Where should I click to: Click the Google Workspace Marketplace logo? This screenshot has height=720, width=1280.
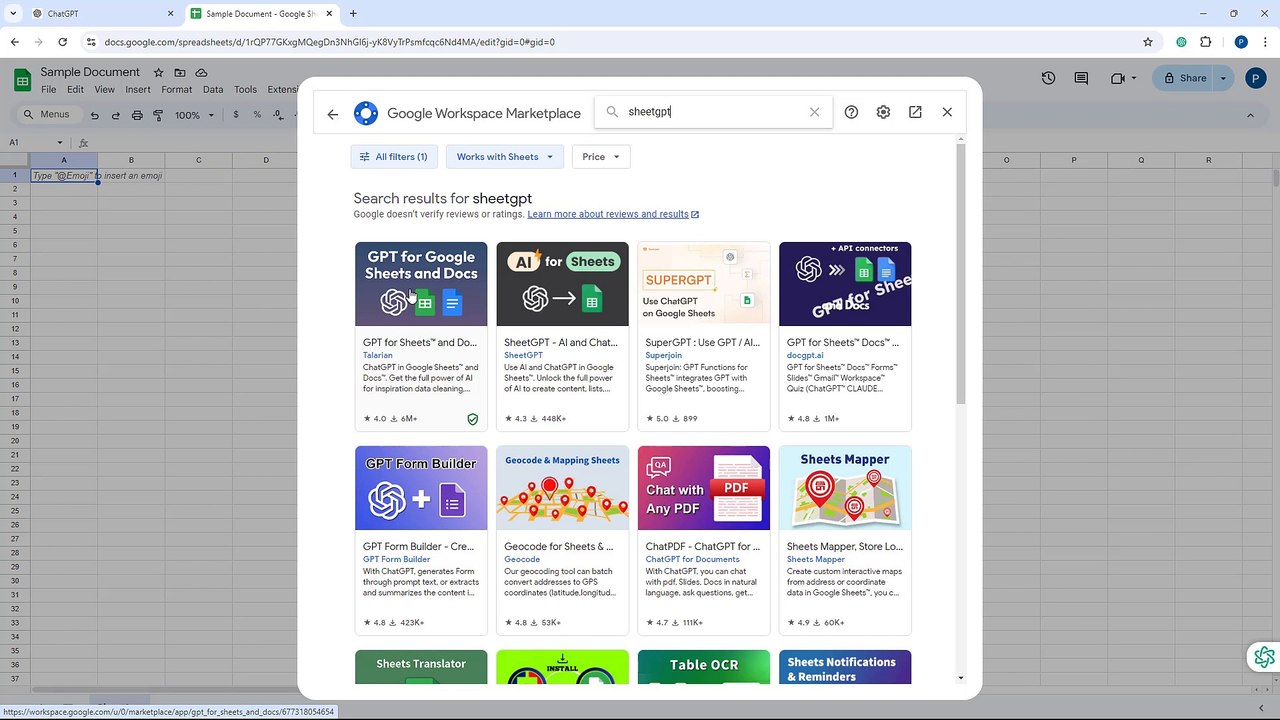click(366, 113)
